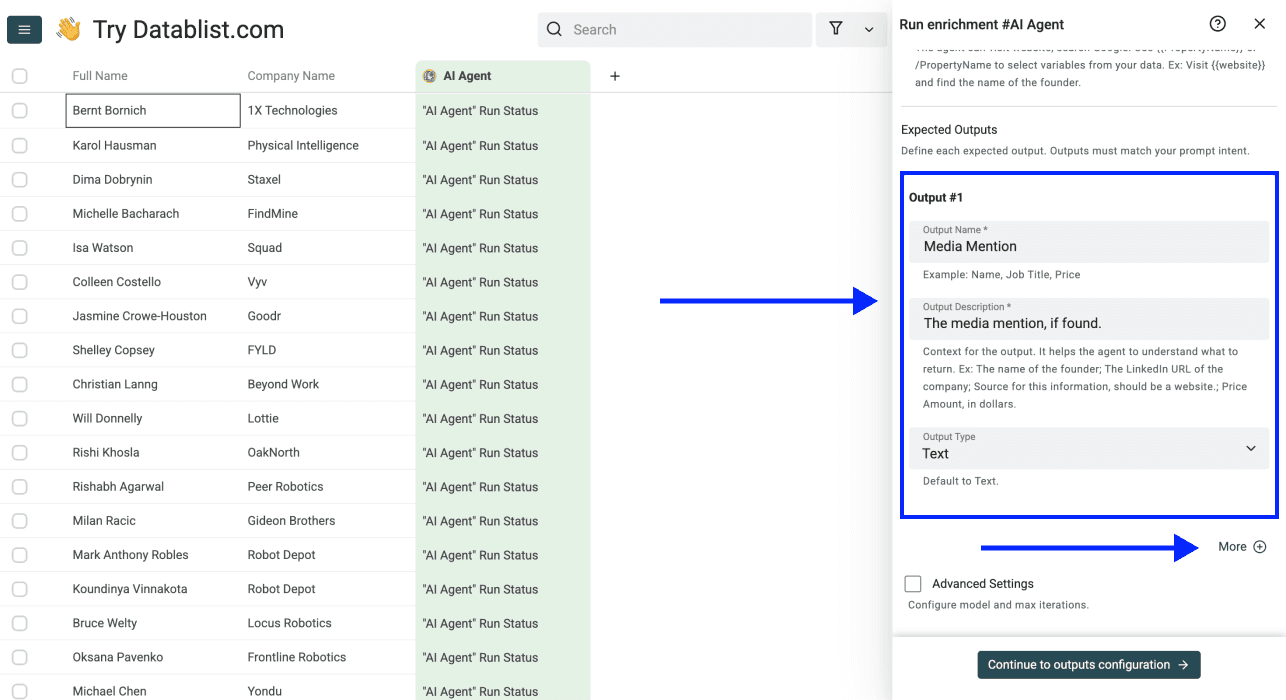
Task: Close the Run enrichment panel
Action: 1259,23
